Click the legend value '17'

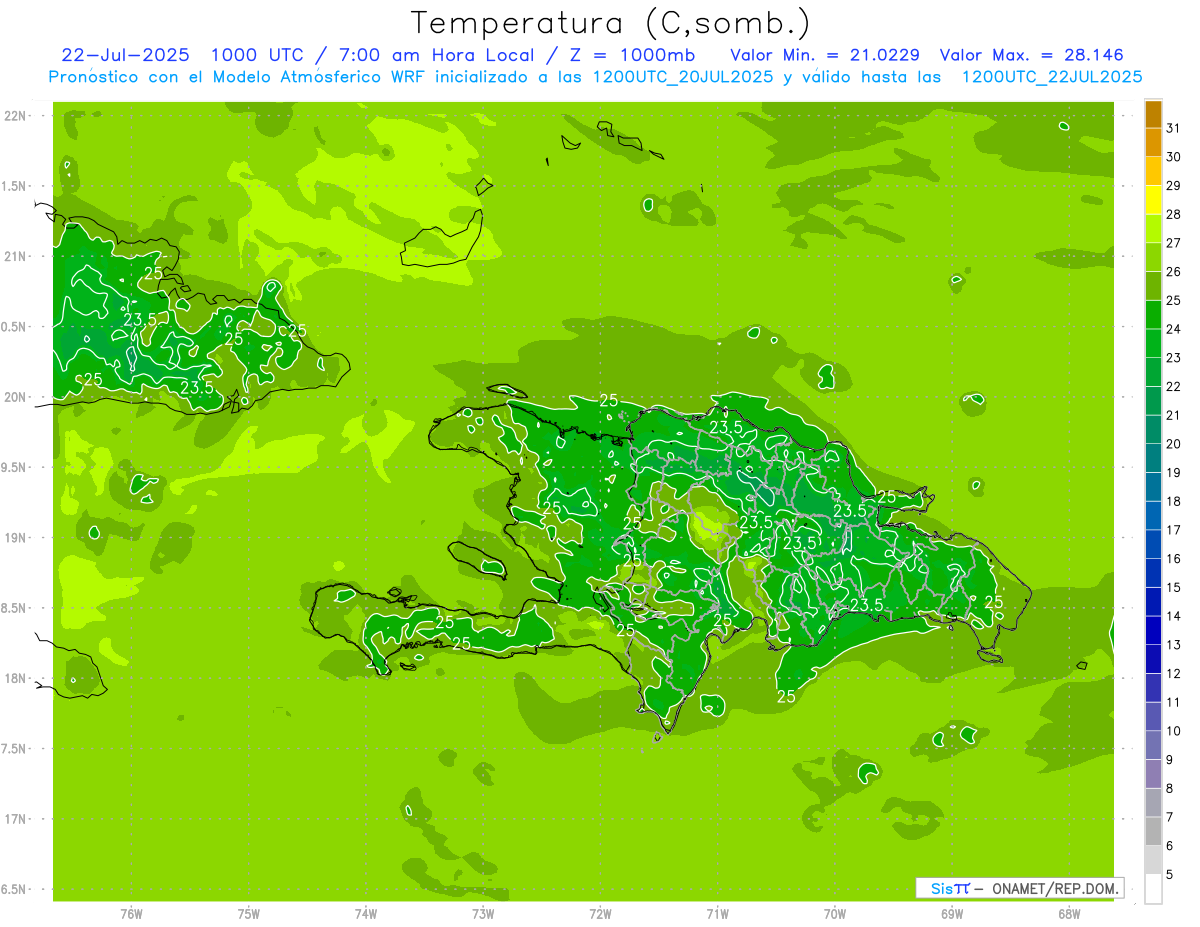pos(1173,530)
